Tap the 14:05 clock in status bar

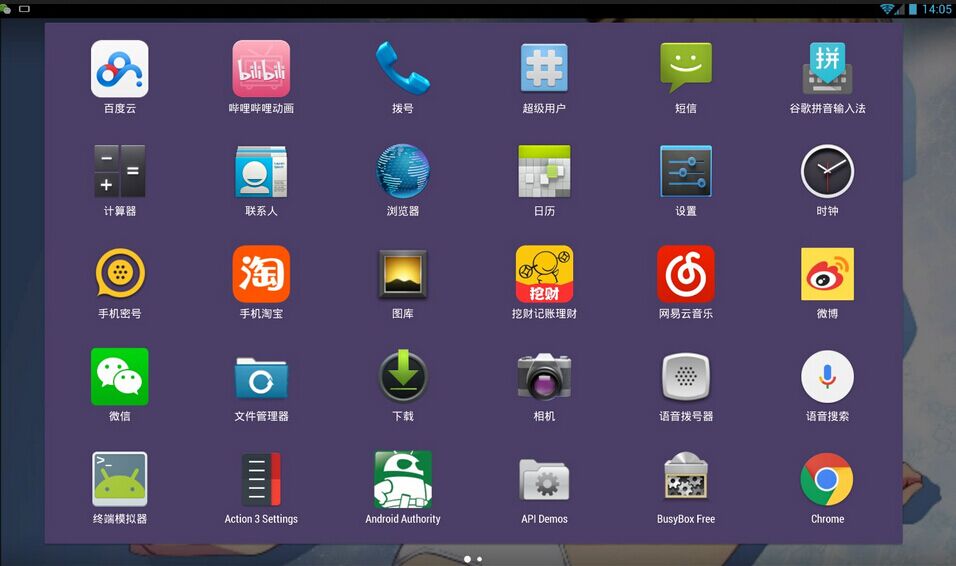936,9
